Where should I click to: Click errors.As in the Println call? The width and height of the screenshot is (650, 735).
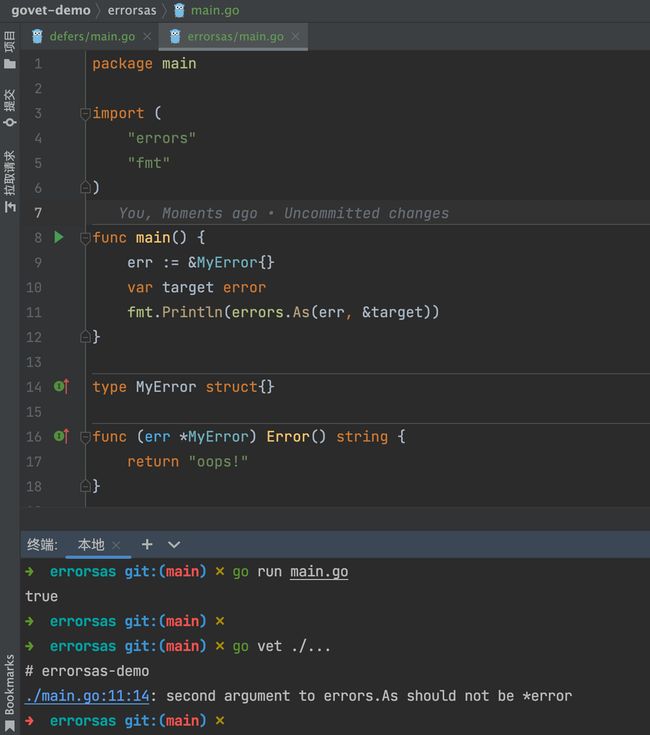(270, 312)
